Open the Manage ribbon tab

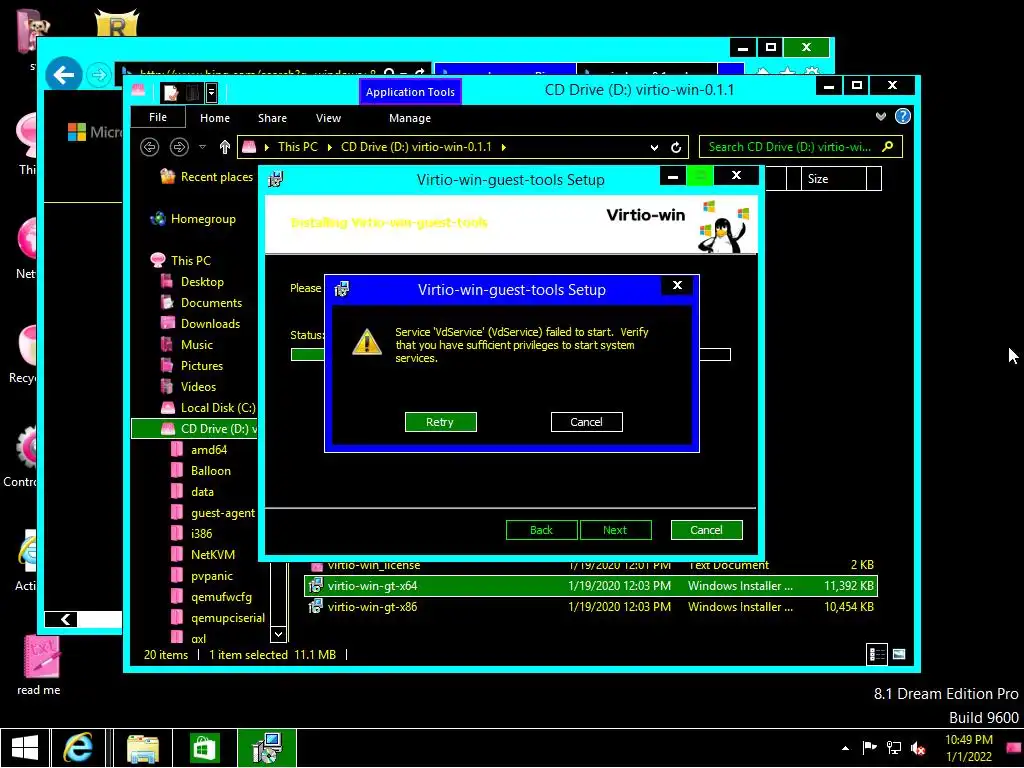pyautogui.click(x=409, y=118)
